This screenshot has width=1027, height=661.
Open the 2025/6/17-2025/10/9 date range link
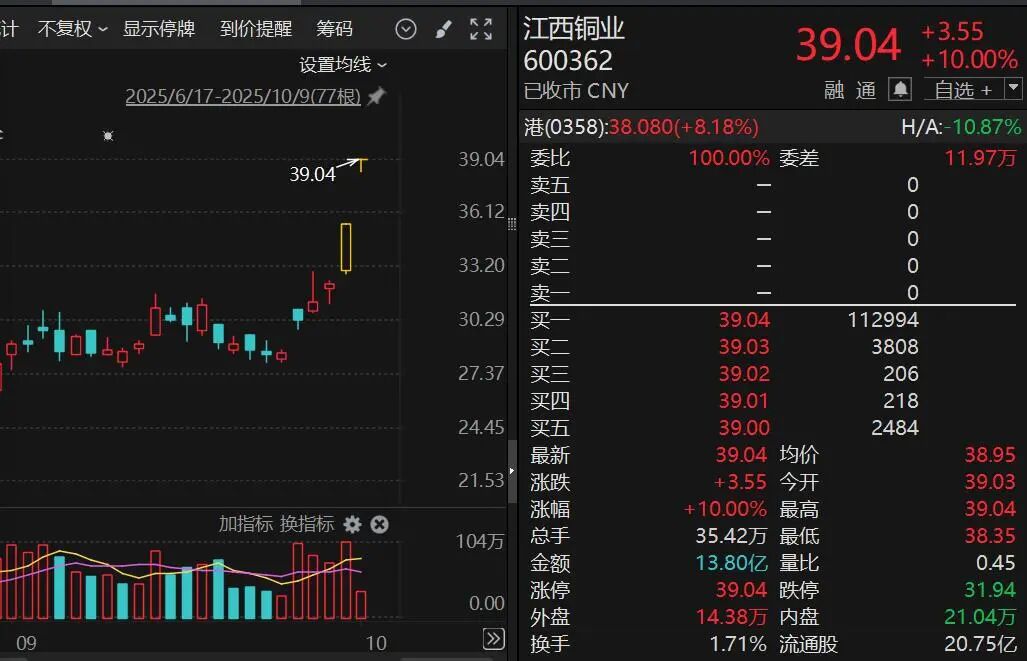(x=243, y=97)
